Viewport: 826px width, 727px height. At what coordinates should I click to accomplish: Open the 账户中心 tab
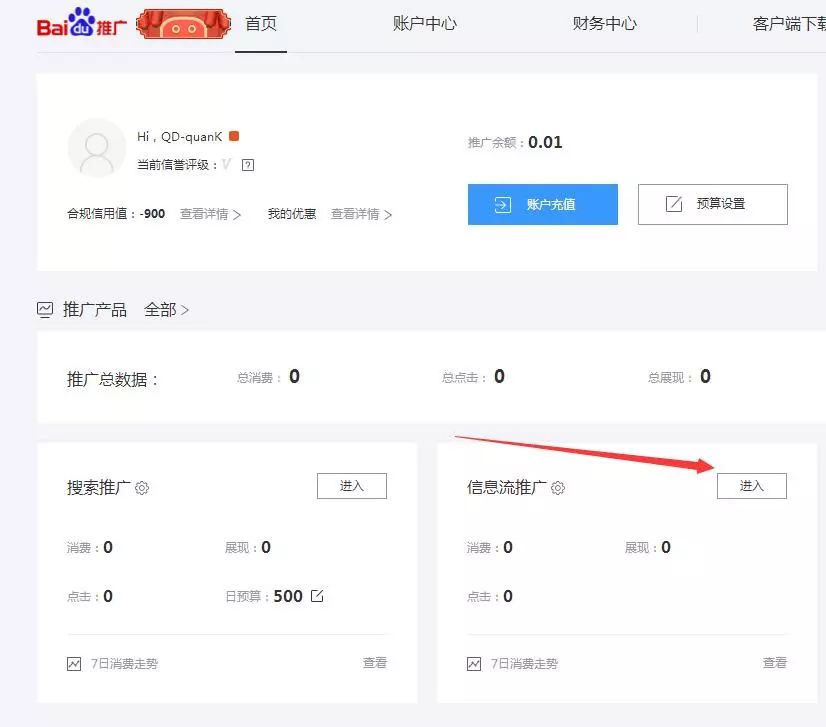point(425,24)
